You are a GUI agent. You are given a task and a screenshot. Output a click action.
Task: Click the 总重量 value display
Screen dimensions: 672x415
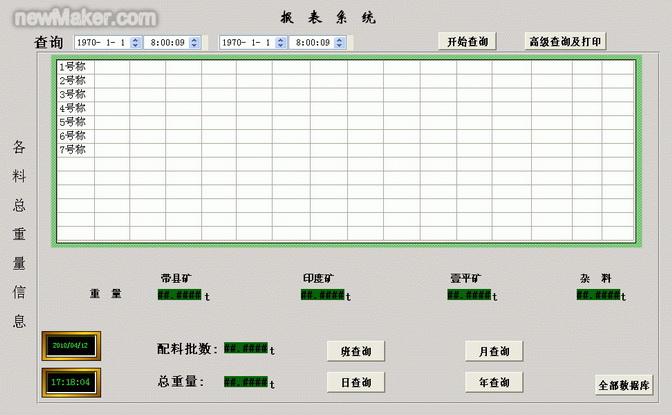coord(246,382)
